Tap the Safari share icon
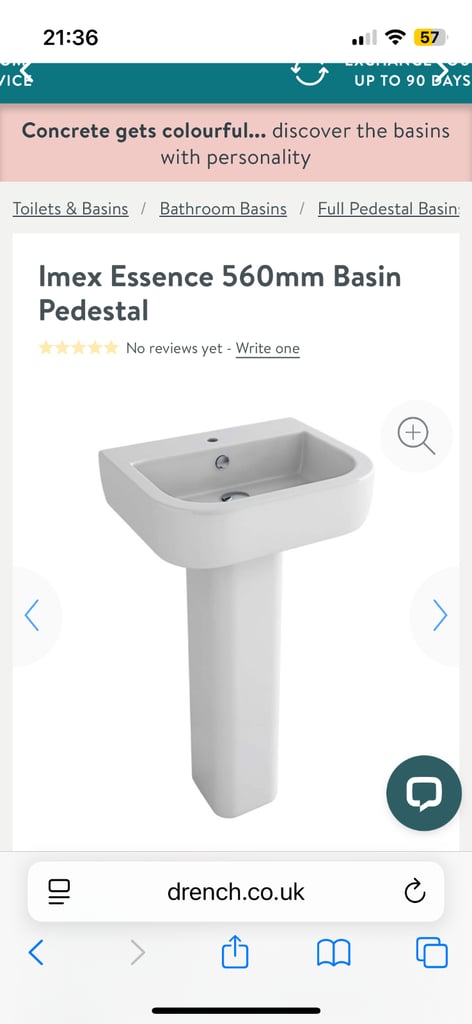Screen dimensions: 472x1024 pyautogui.click(x=235, y=952)
